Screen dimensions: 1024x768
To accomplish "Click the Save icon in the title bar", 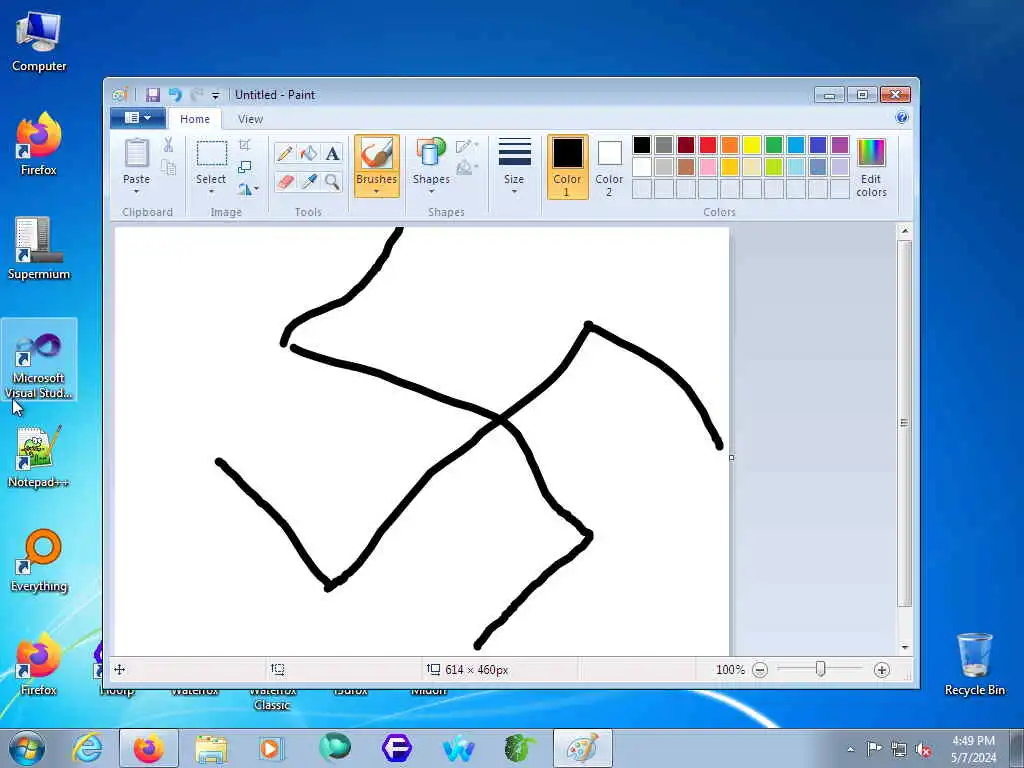I will (153, 95).
